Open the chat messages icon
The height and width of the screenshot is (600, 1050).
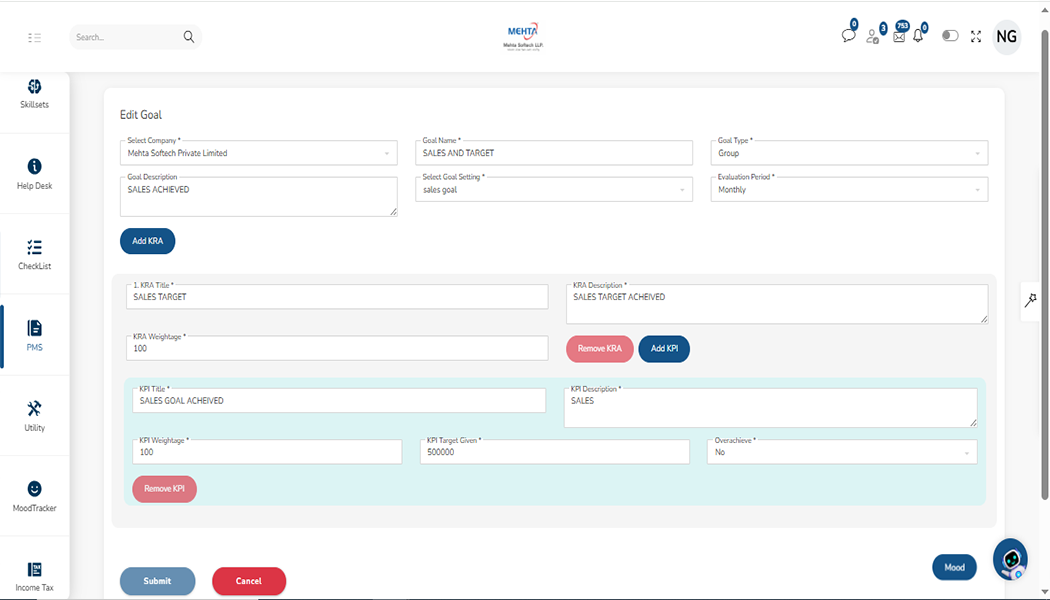[x=848, y=36]
